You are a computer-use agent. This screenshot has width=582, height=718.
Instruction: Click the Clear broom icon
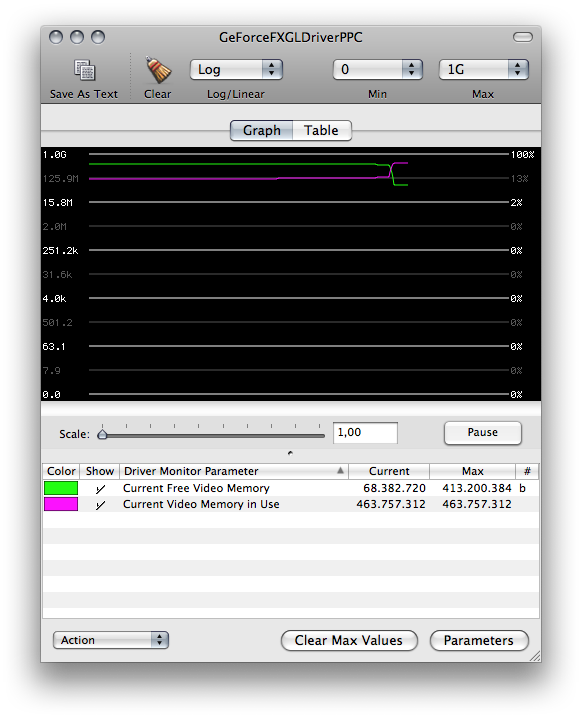[x=158, y=70]
